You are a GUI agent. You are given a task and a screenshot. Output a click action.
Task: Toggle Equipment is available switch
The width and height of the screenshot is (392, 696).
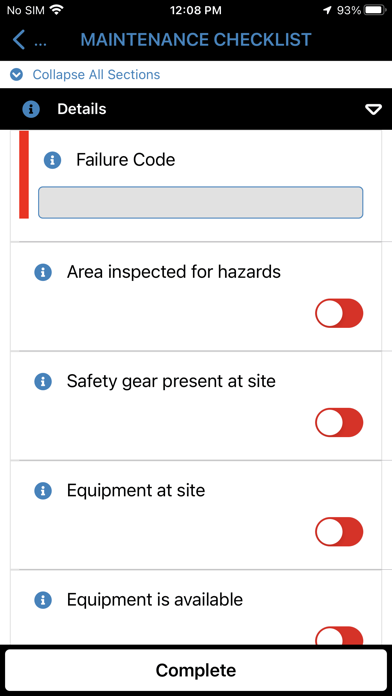coord(339,636)
